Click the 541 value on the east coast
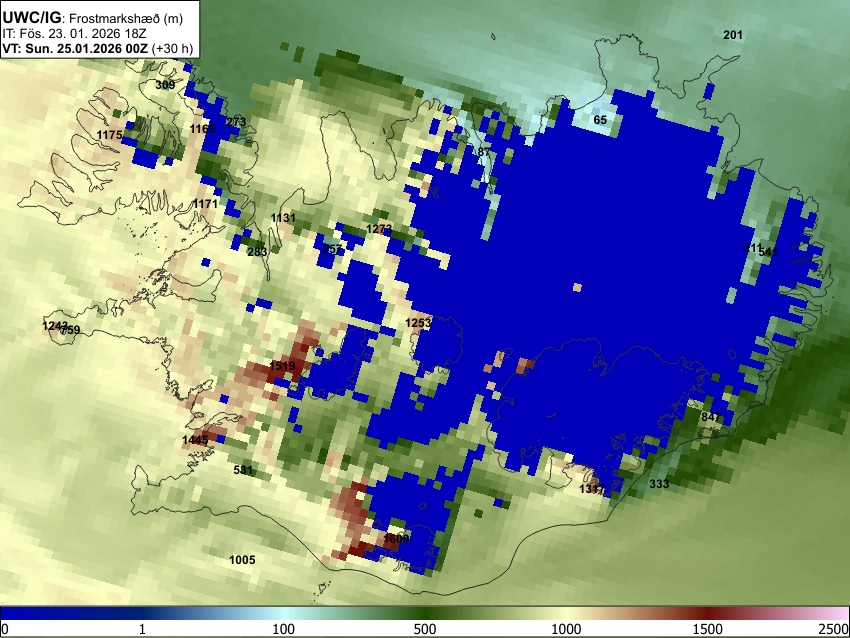The image size is (850, 638). point(769,252)
